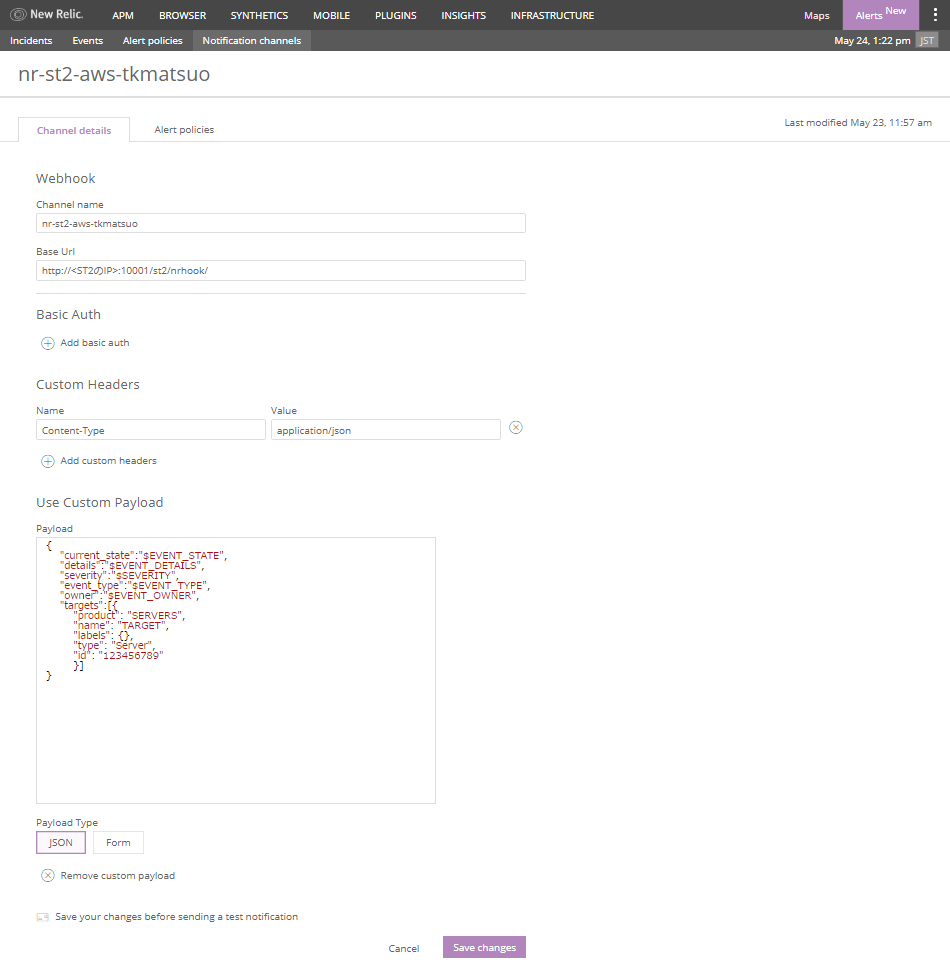The image size is (950, 969).
Task: Click Add basic auth link
Action: pos(95,343)
